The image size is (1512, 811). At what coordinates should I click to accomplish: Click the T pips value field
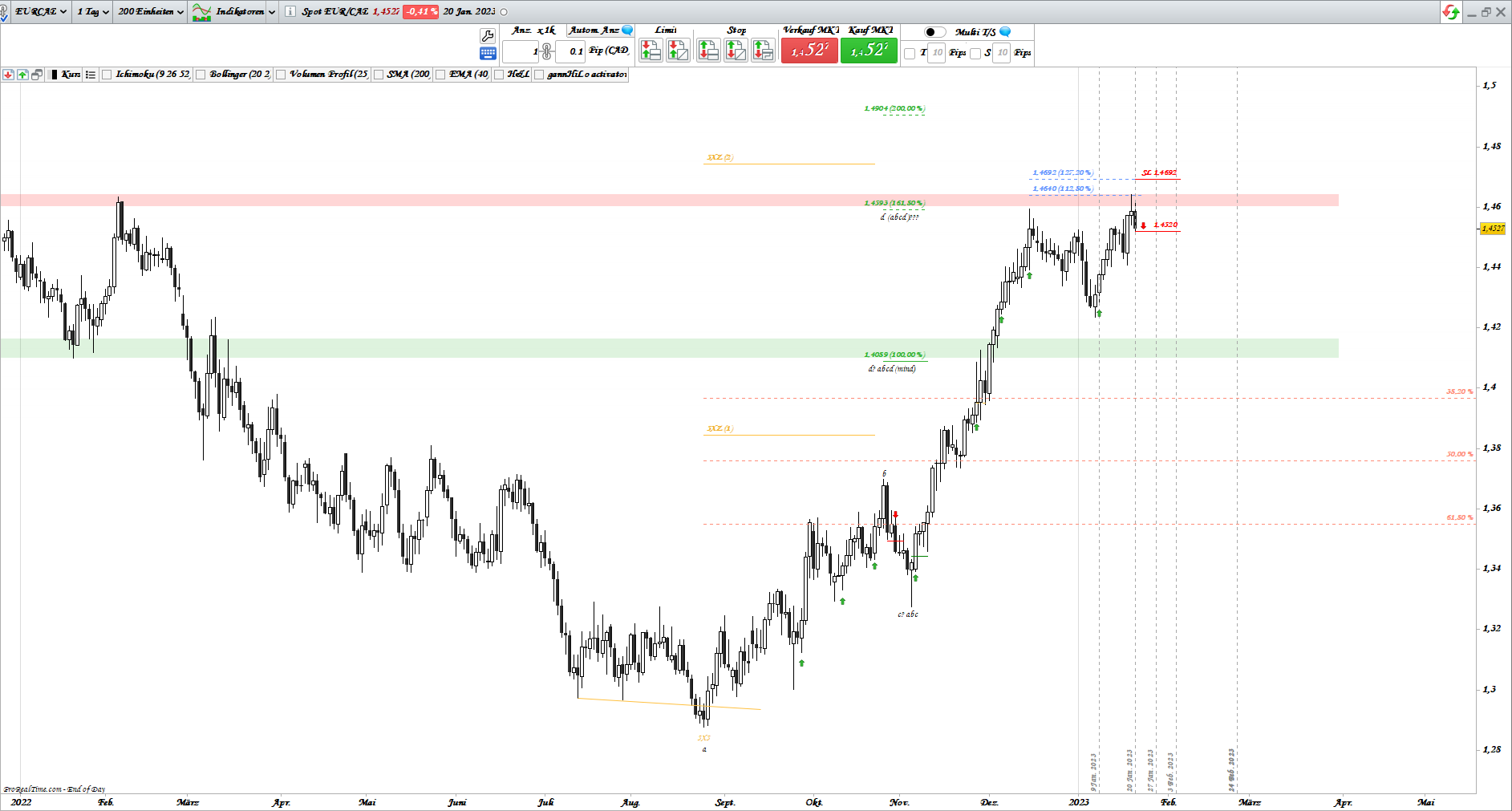[x=937, y=53]
